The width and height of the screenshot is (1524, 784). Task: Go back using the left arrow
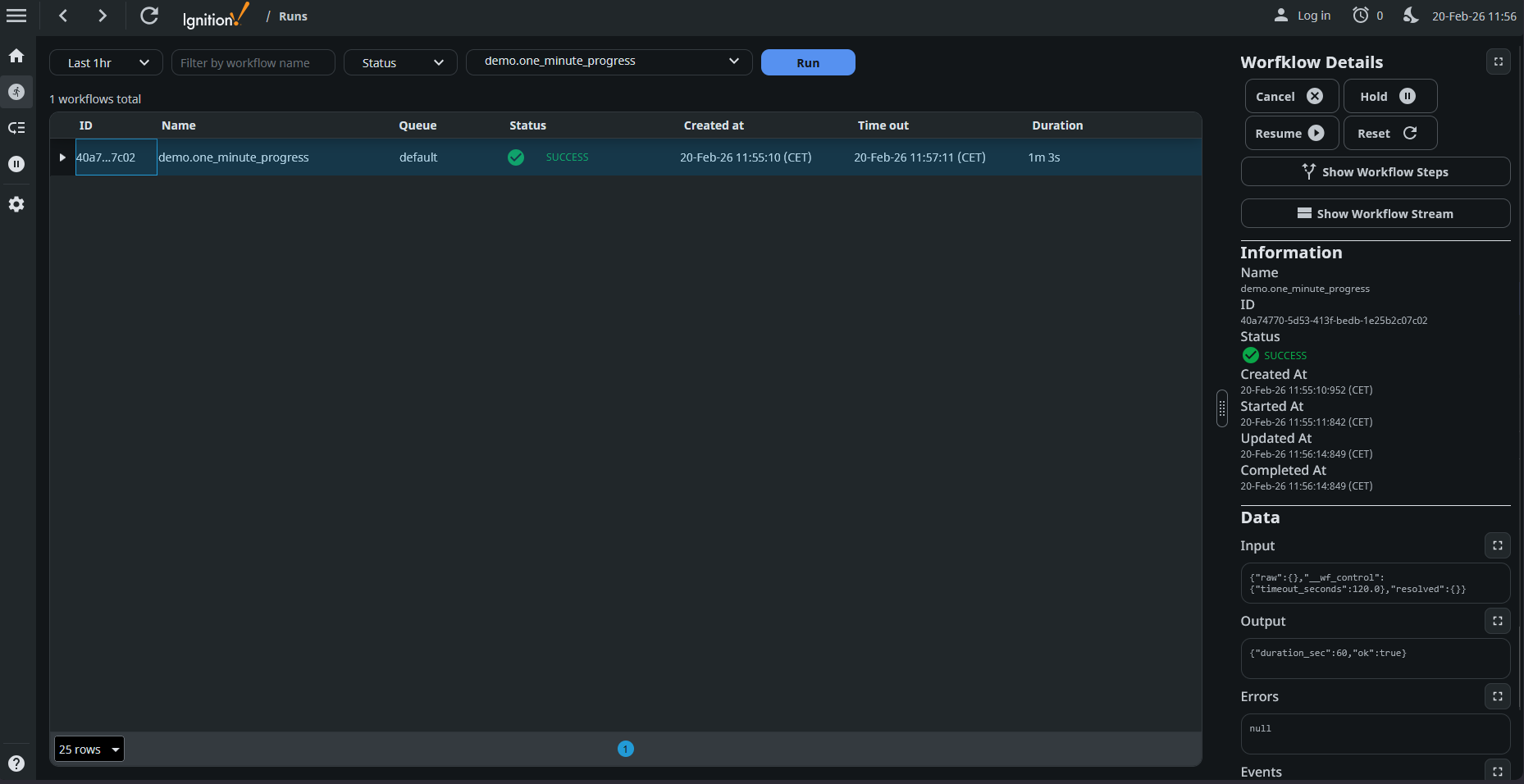(63, 16)
